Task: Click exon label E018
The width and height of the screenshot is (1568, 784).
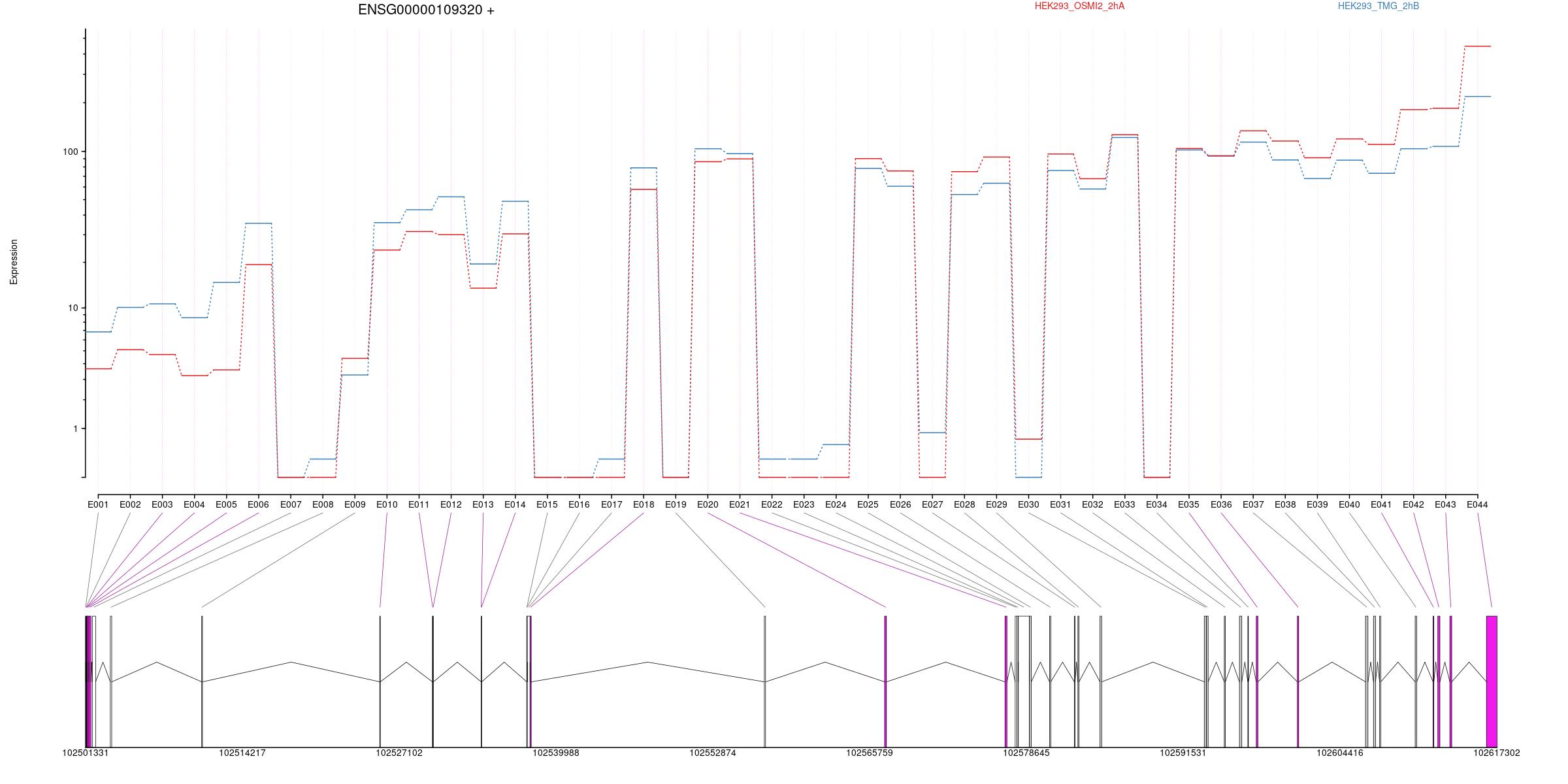Action: point(644,504)
